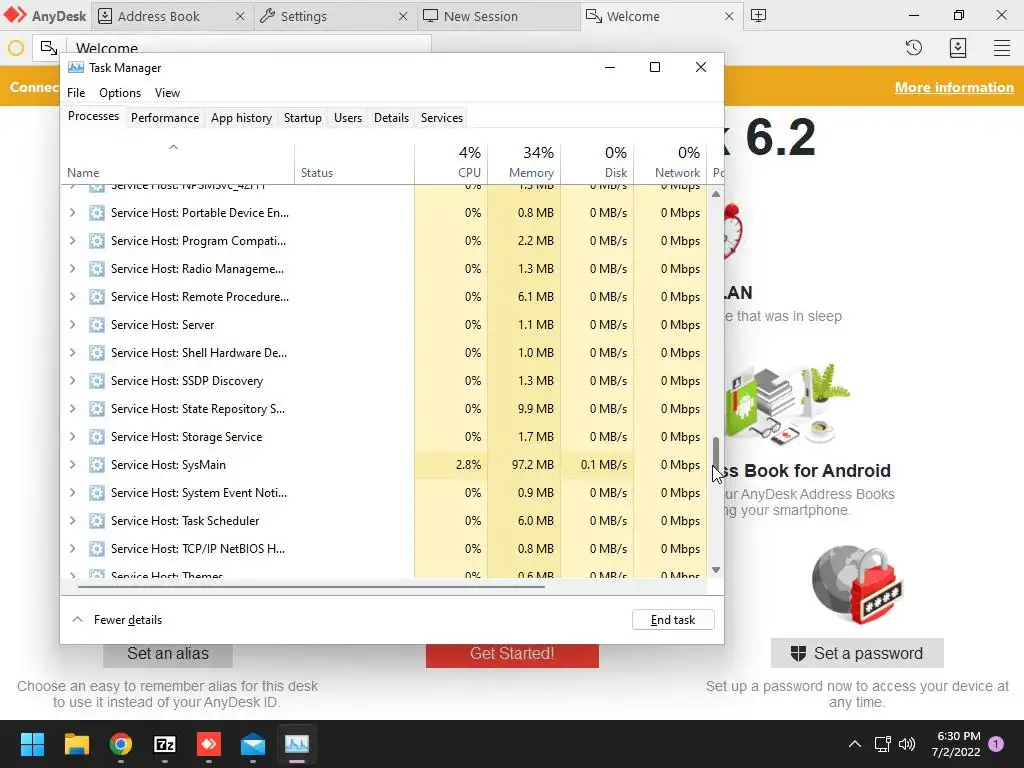Screen dimensions: 1024x768
Task: Click the AnyDesk logo icon
Action: click(x=15, y=16)
